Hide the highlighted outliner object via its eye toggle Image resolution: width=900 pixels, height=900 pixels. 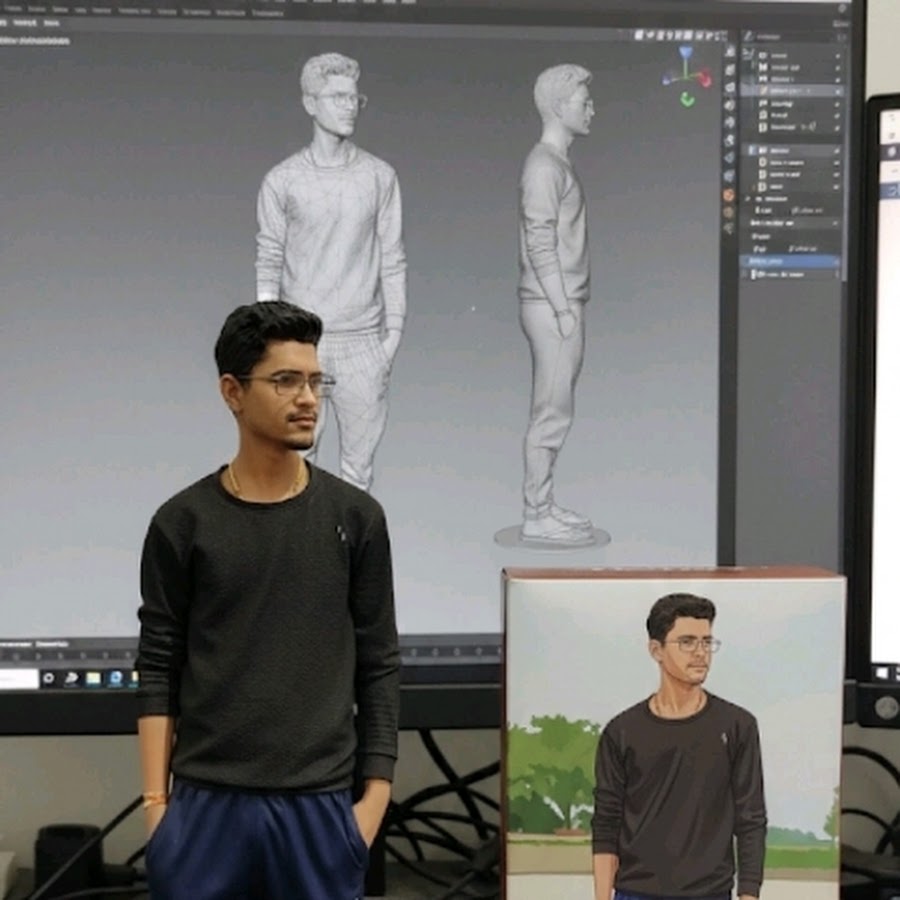pyautogui.click(x=837, y=90)
